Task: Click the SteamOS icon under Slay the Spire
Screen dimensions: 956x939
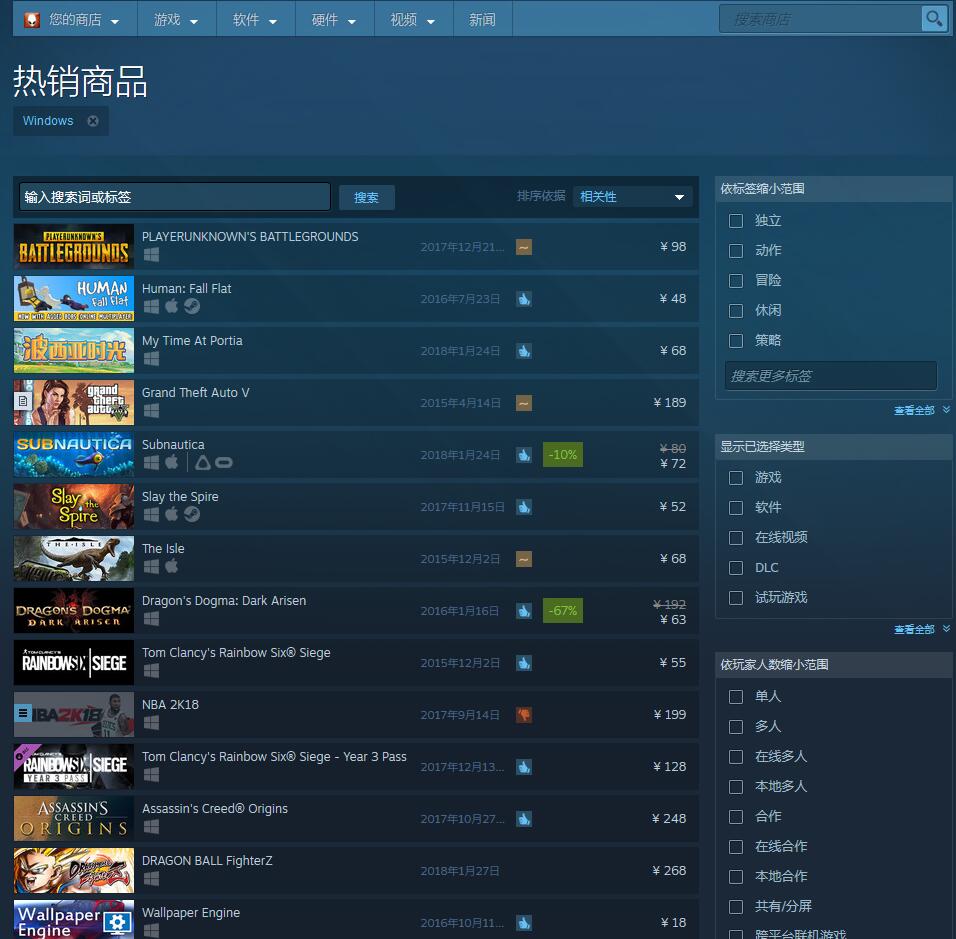Action: click(x=192, y=514)
